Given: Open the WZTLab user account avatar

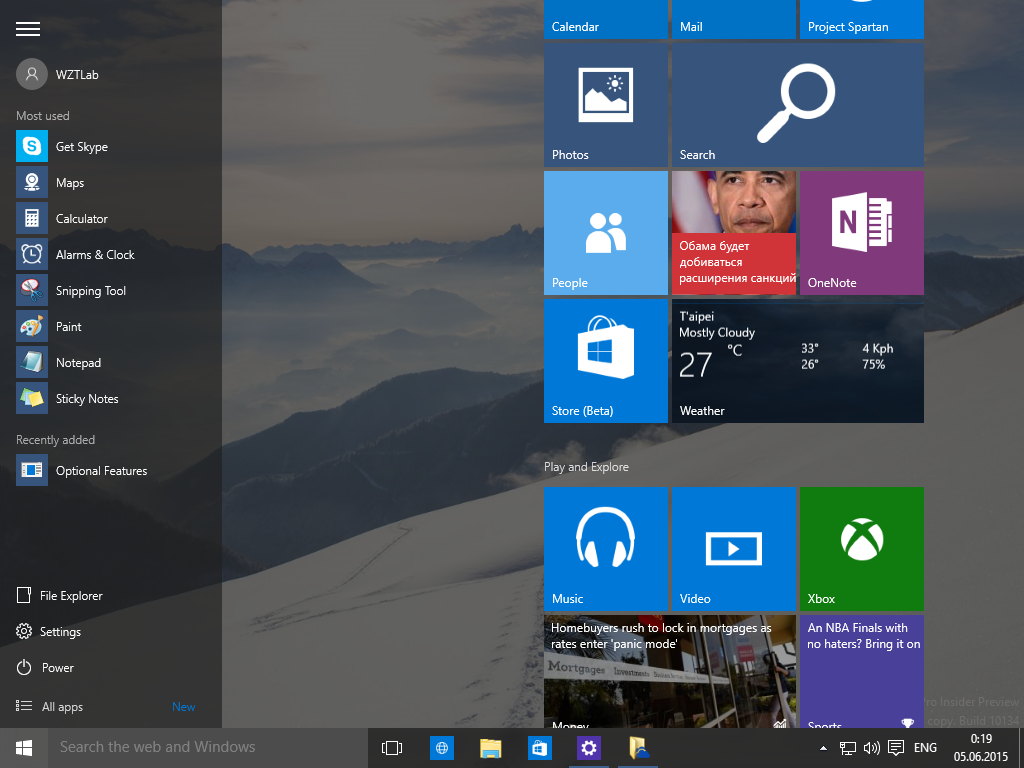Looking at the screenshot, I should pos(32,74).
